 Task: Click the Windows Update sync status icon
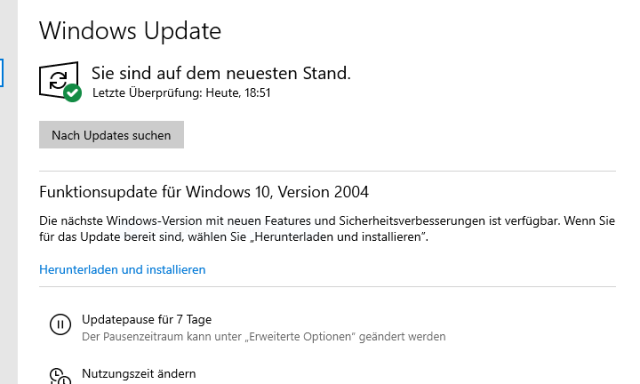coord(58,80)
